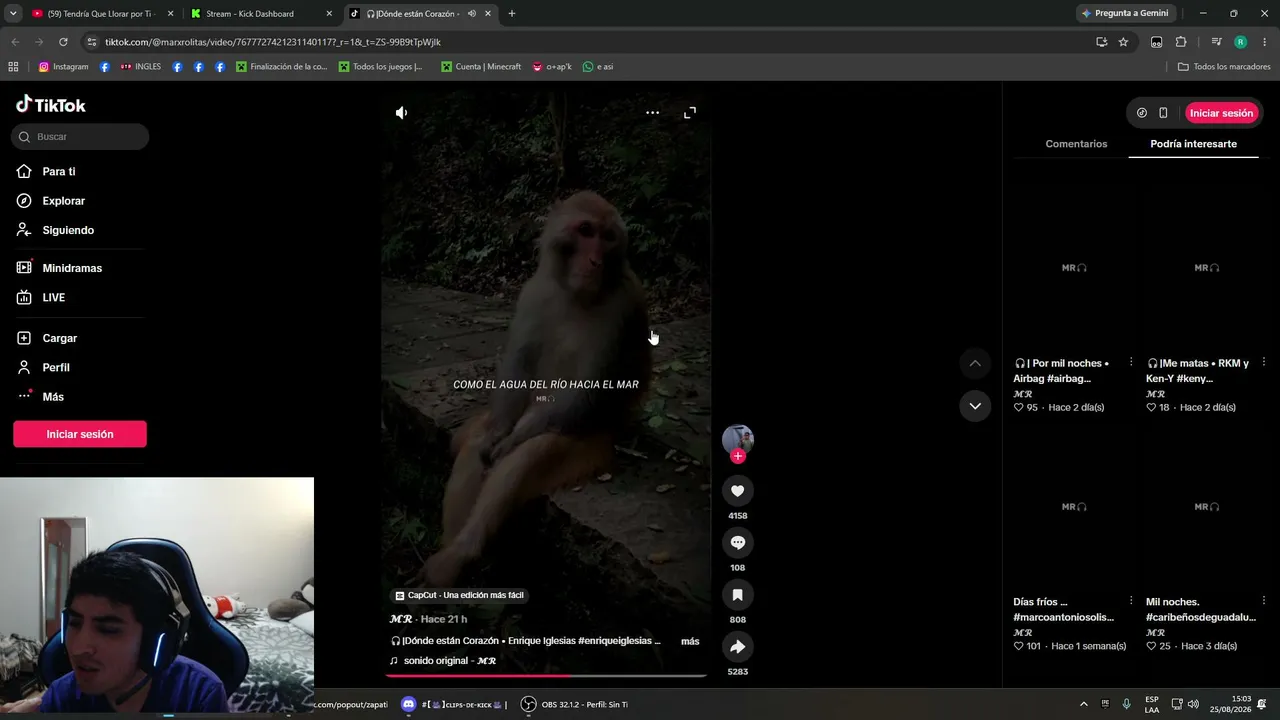The image size is (1280, 720).
Task: Open Cuenta | Minecraft bookmark
Action: coord(481,67)
